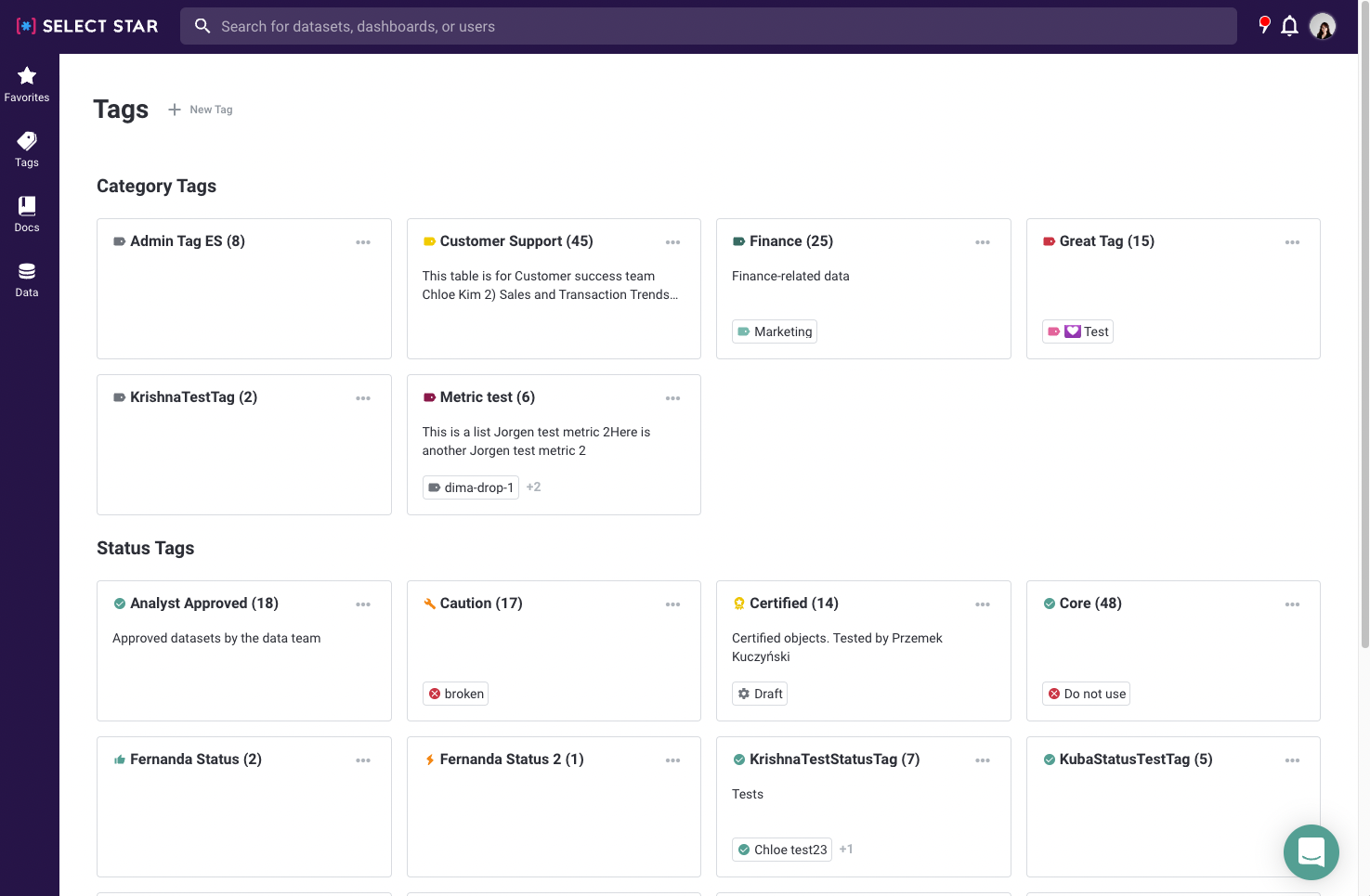The height and width of the screenshot is (896, 1370).
Task: Expand options menu on Certified tag card
Action: (x=982, y=604)
